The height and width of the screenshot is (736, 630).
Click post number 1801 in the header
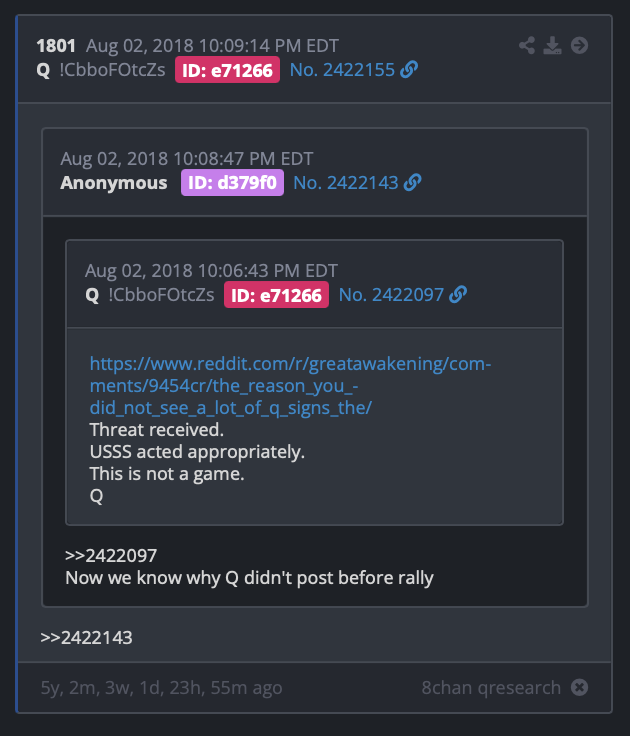point(56,46)
